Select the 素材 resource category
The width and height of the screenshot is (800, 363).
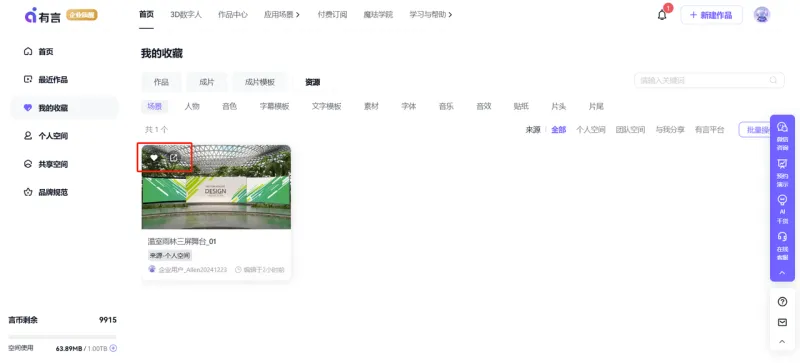(371, 106)
